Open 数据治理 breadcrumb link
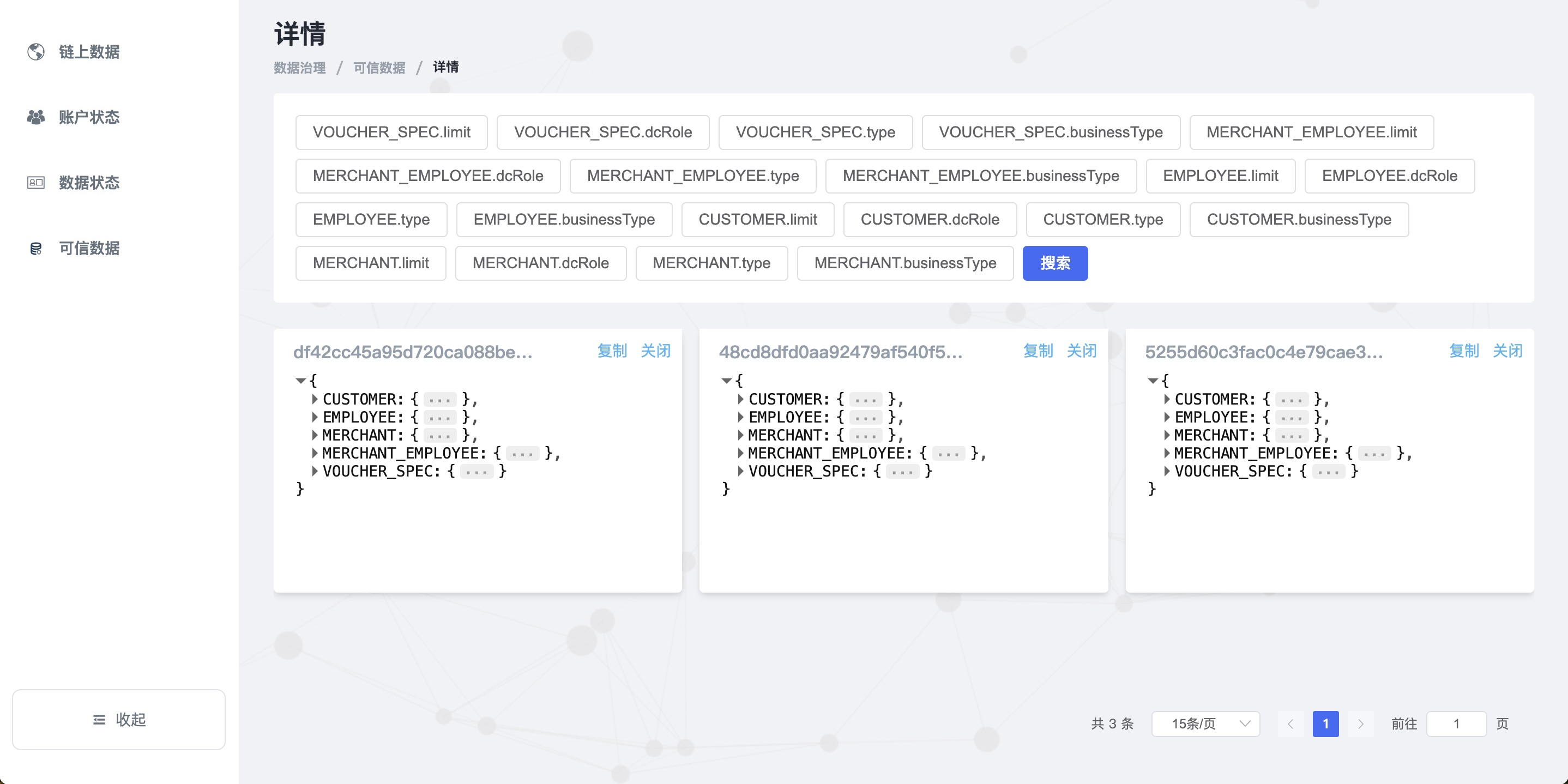1568x784 pixels. pyautogui.click(x=299, y=68)
